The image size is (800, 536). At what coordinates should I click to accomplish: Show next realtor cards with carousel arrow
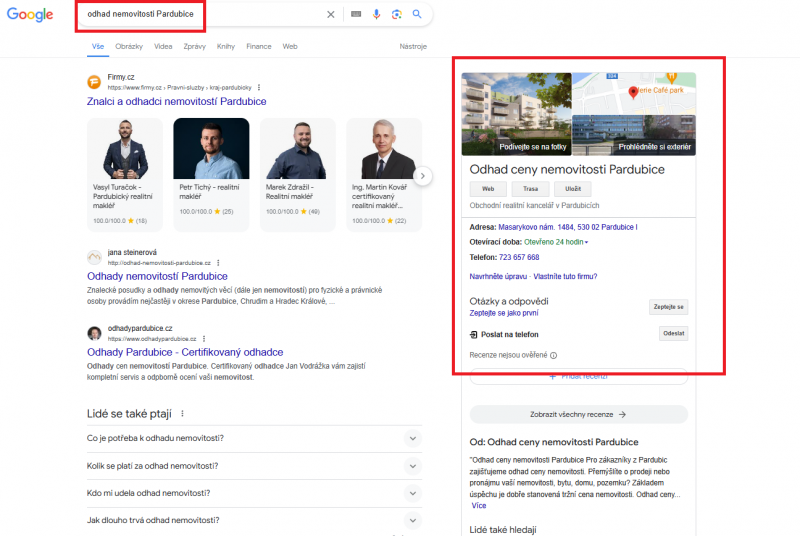[x=422, y=176]
